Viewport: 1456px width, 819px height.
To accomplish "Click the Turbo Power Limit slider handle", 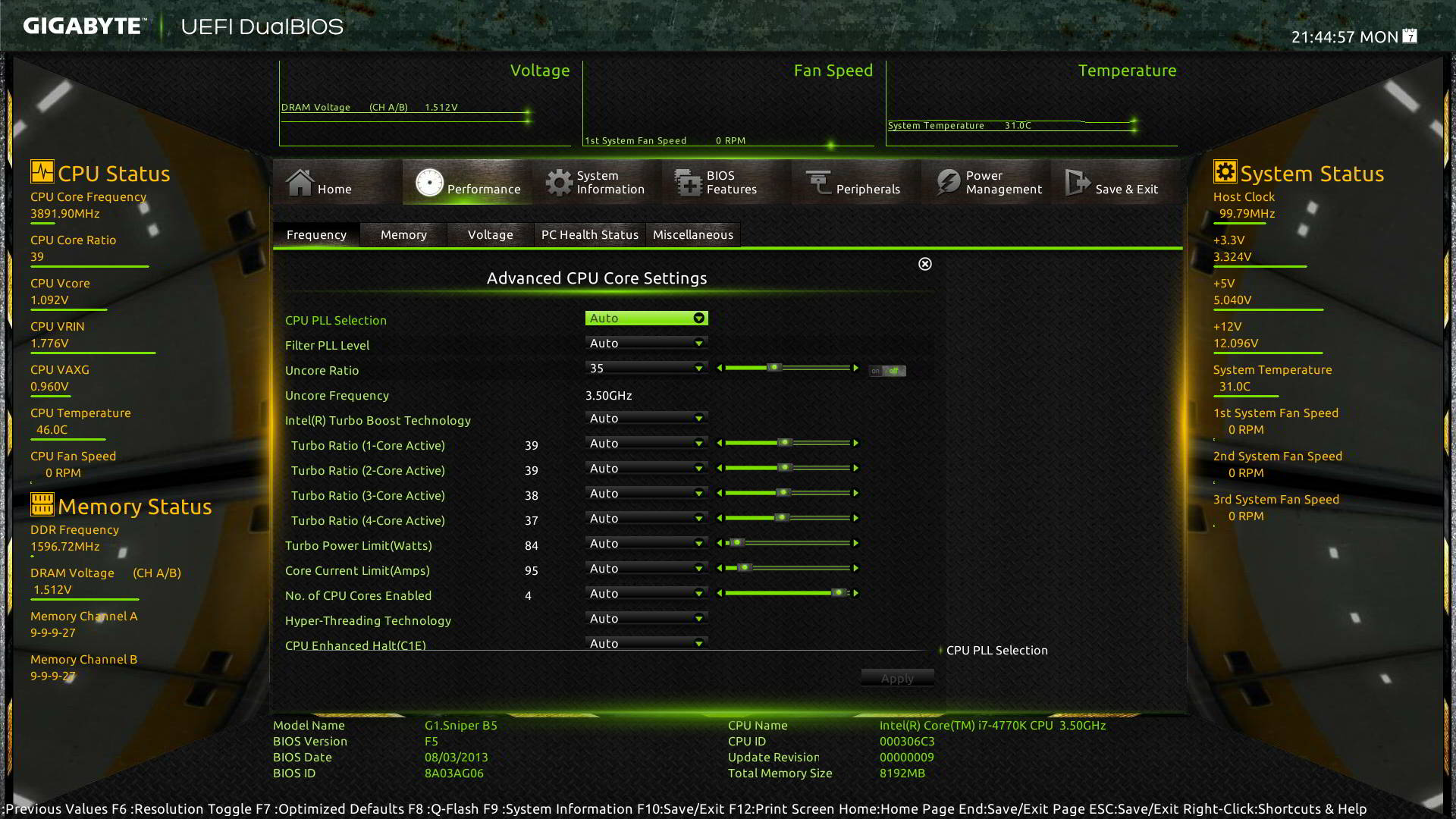I will click(x=736, y=543).
